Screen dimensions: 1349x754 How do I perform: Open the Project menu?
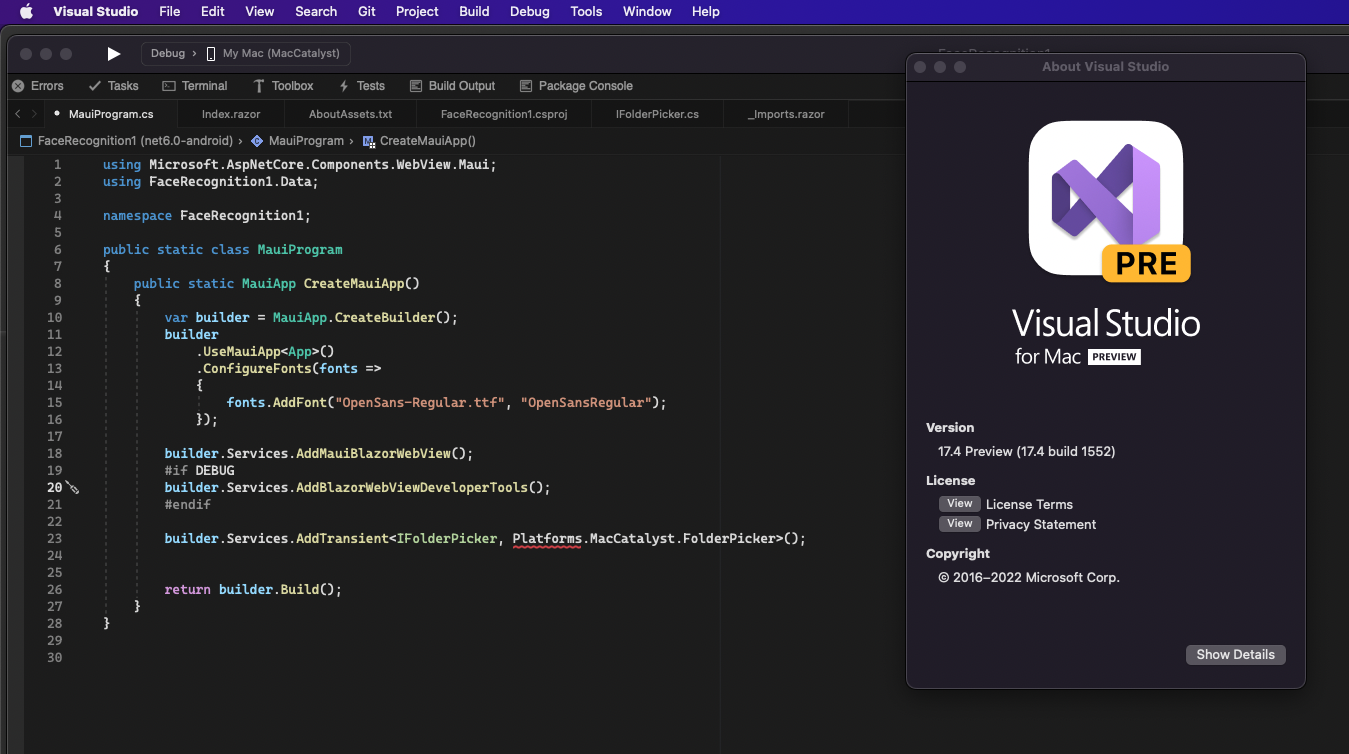coord(417,12)
